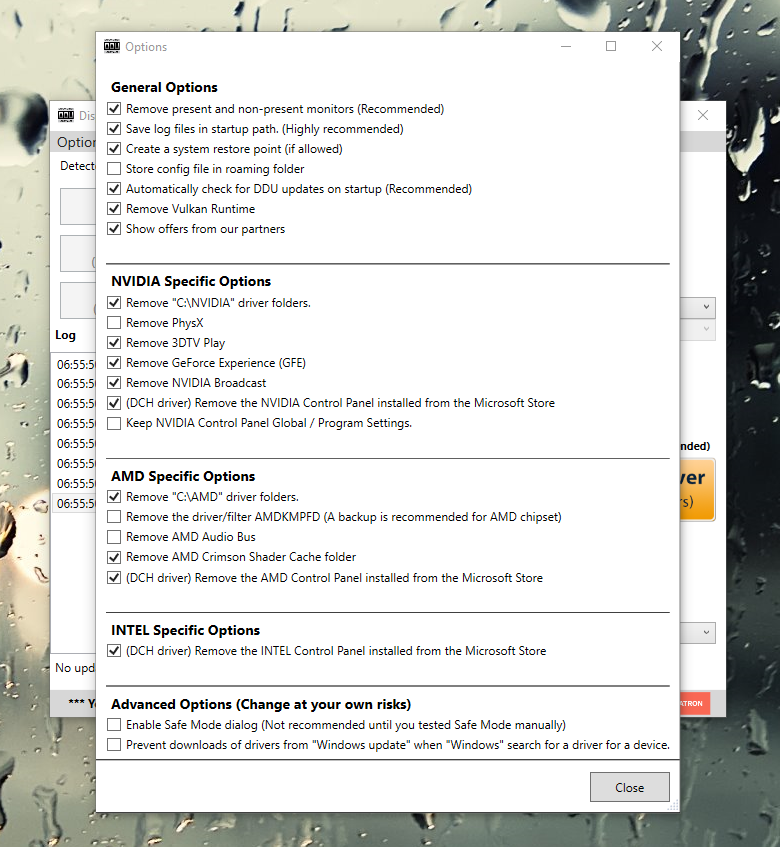
Task: Click the red button at DDU window bottom
Action: [x=695, y=703]
